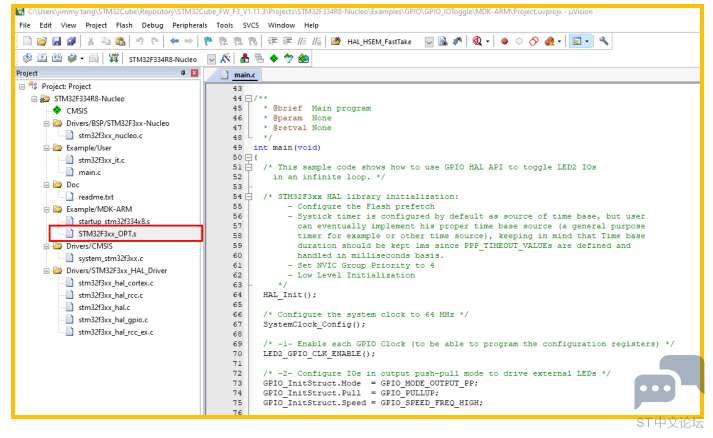Open the batch build dropdown arrow

[x=82, y=59]
